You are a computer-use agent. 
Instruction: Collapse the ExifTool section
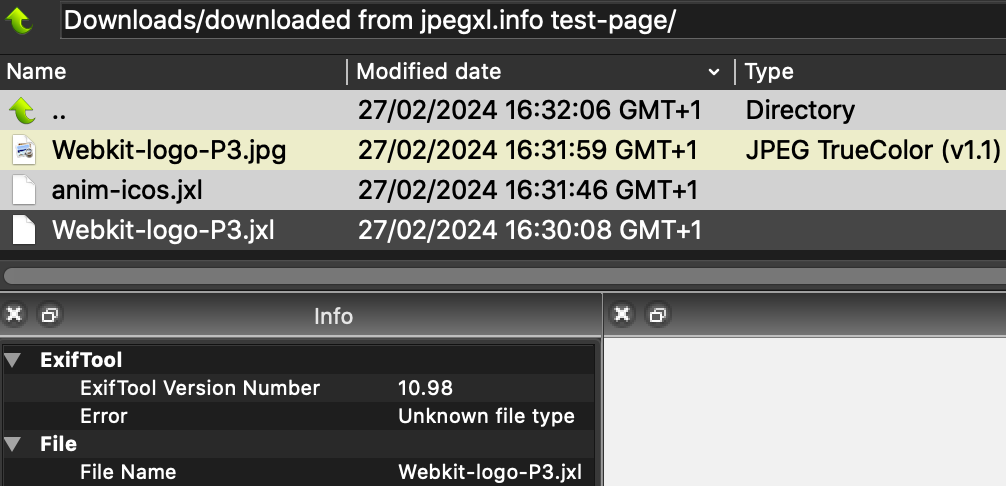point(12,360)
